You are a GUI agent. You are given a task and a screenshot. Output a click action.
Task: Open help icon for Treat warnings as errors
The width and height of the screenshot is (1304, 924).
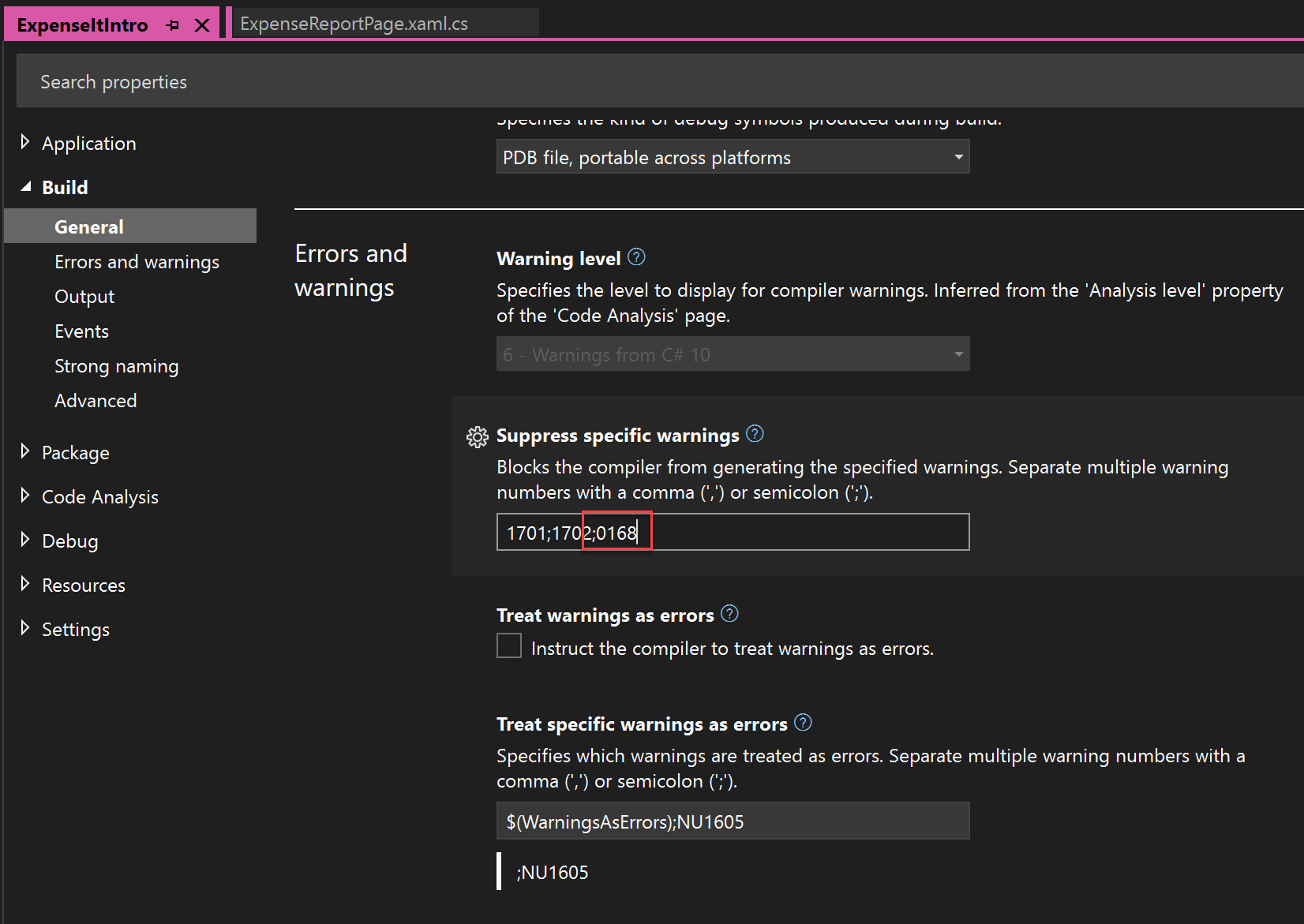click(729, 614)
